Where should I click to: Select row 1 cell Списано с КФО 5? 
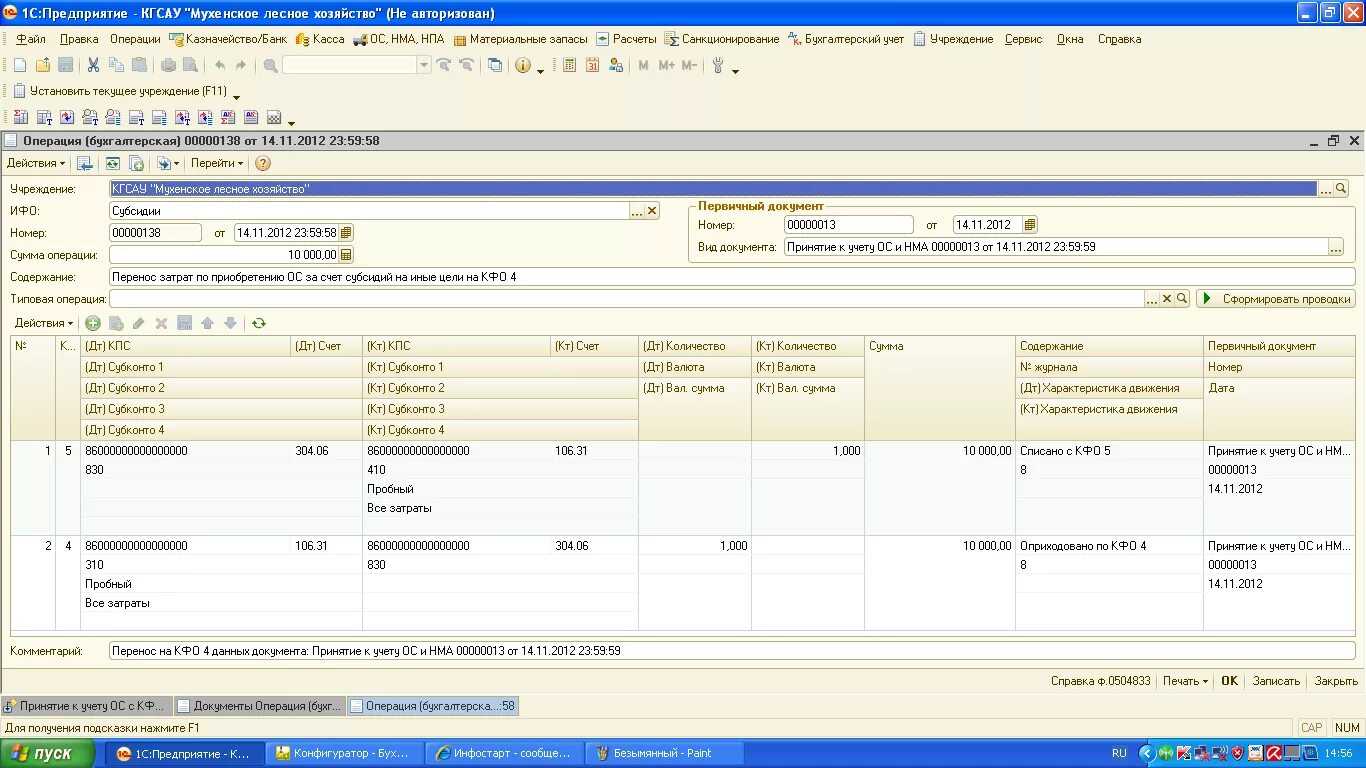[x=1109, y=451]
